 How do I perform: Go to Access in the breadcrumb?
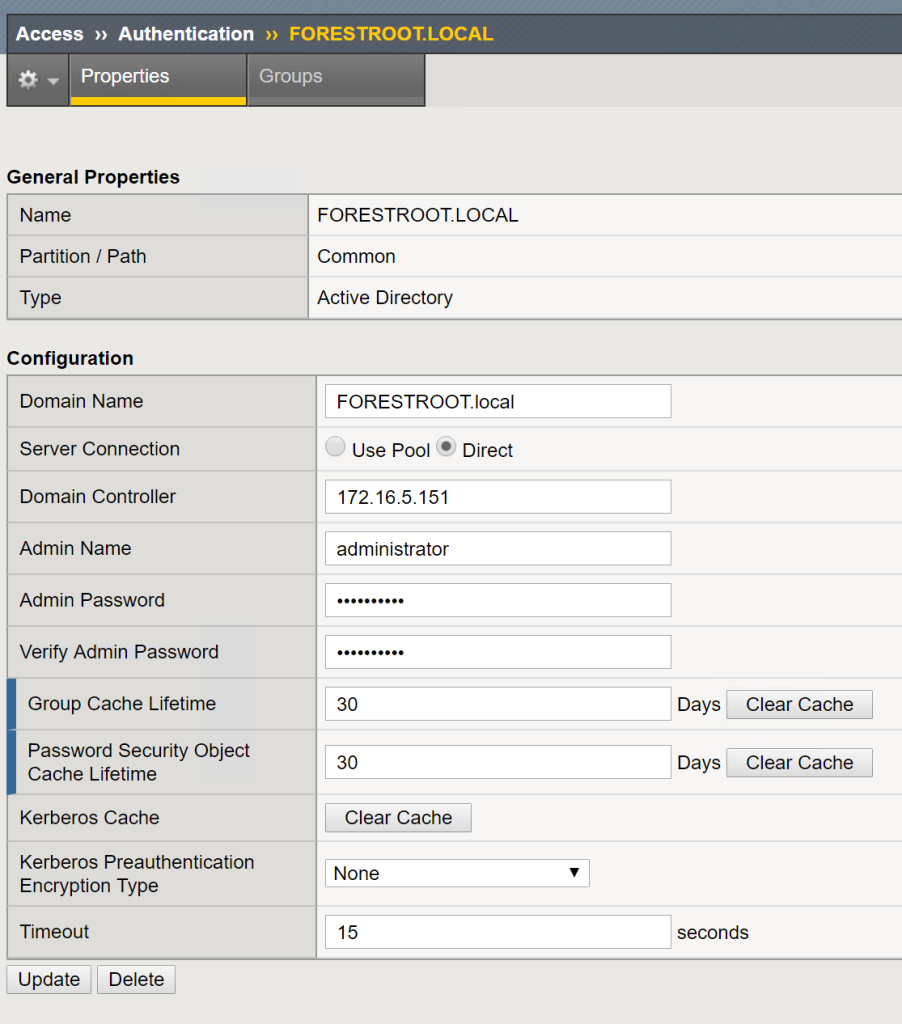(x=50, y=34)
